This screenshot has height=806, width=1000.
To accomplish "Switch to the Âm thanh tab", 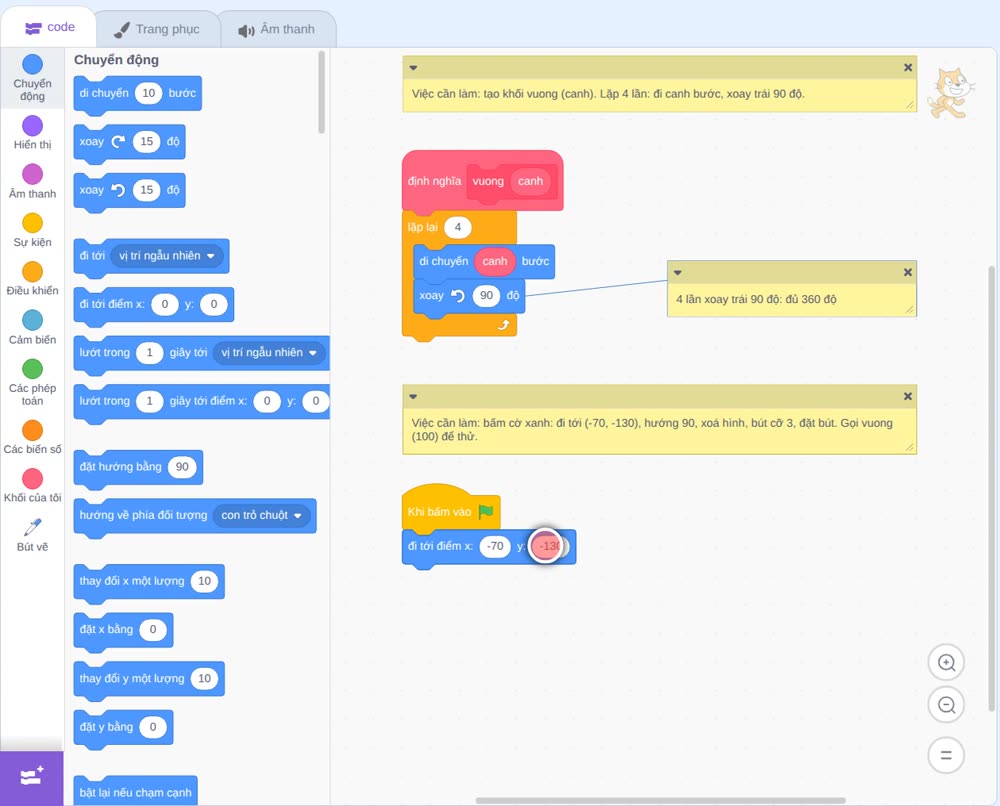I will click(x=277, y=29).
